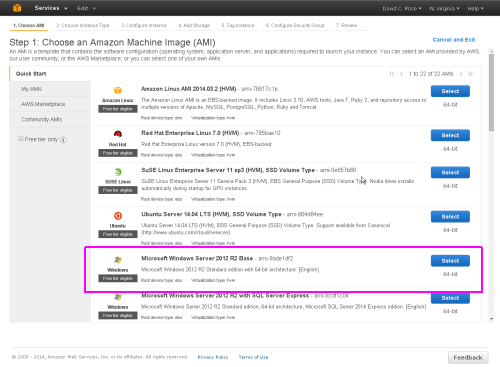The width and height of the screenshot is (500, 367).
Task: Expand the David C. Rose account menu
Action: [x=402, y=8]
